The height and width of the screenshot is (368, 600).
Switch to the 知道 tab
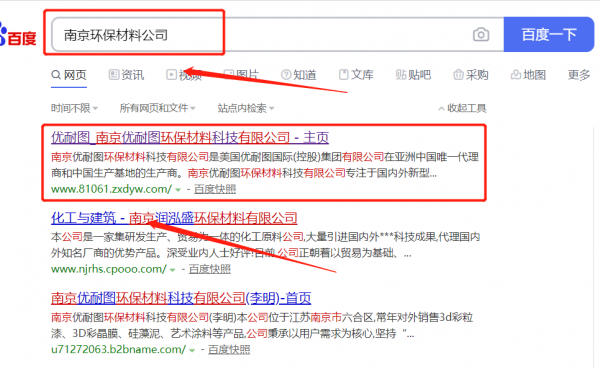(x=299, y=75)
